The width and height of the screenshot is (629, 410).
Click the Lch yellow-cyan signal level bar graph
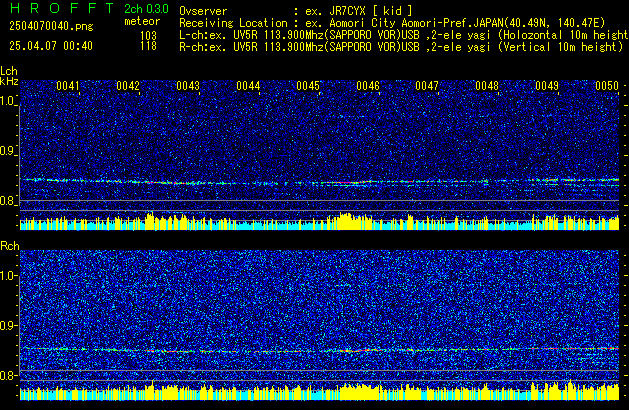(x=319, y=222)
